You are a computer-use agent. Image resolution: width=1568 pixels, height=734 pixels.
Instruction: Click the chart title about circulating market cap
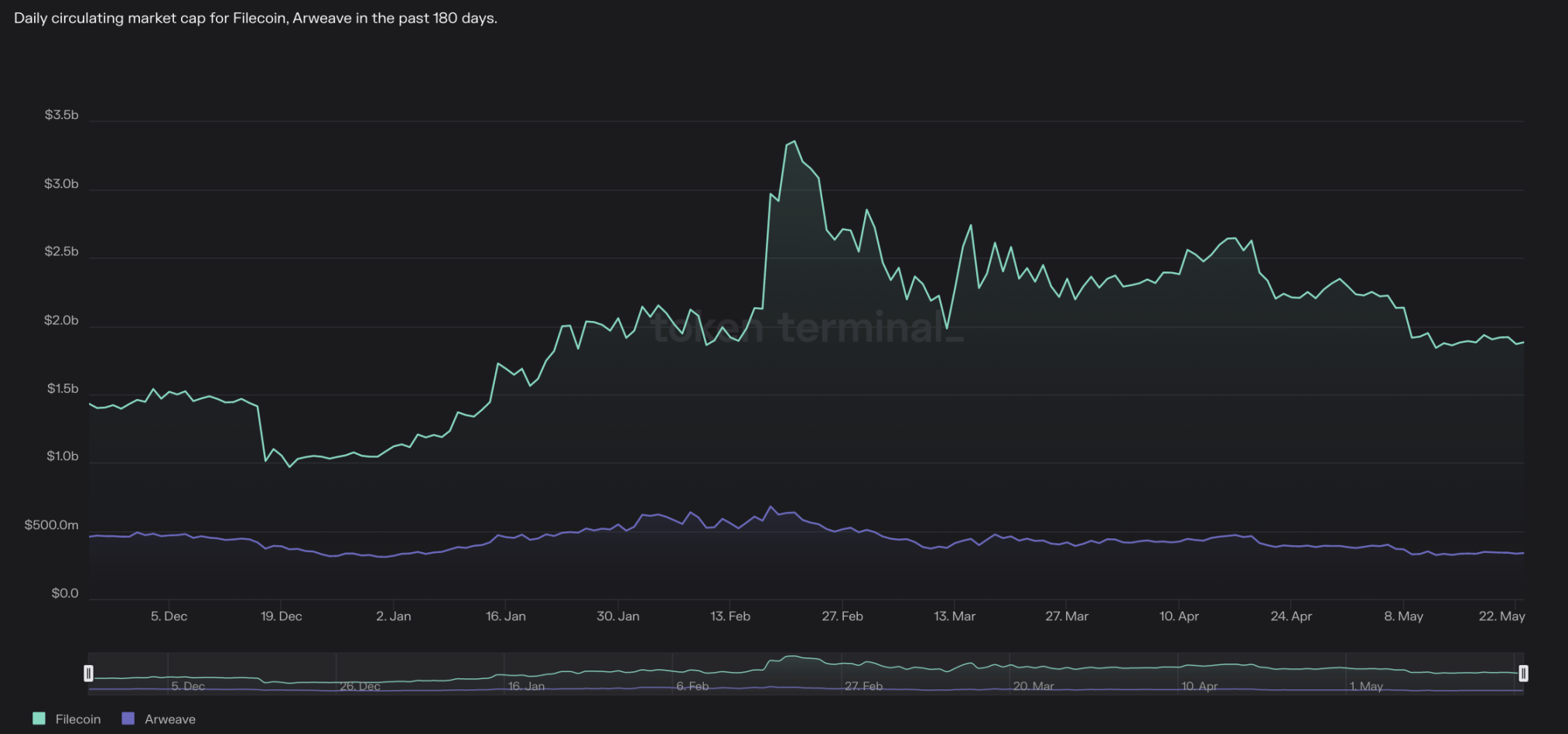(x=255, y=17)
